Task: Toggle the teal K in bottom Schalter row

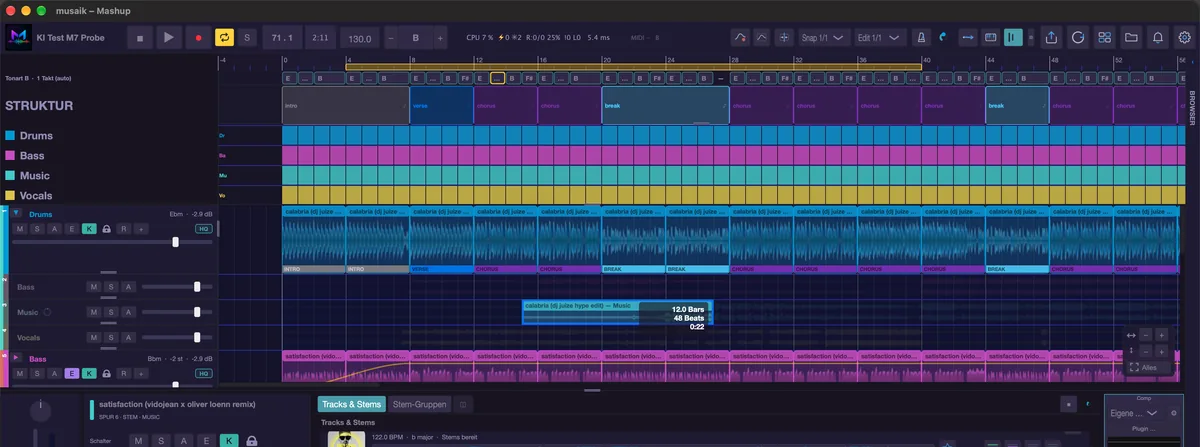Action: [x=229, y=441]
